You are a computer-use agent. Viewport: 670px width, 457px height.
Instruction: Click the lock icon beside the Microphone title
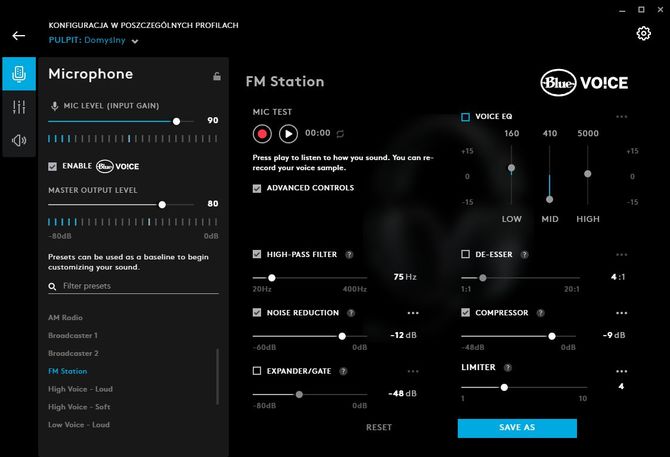pos(217,76)
